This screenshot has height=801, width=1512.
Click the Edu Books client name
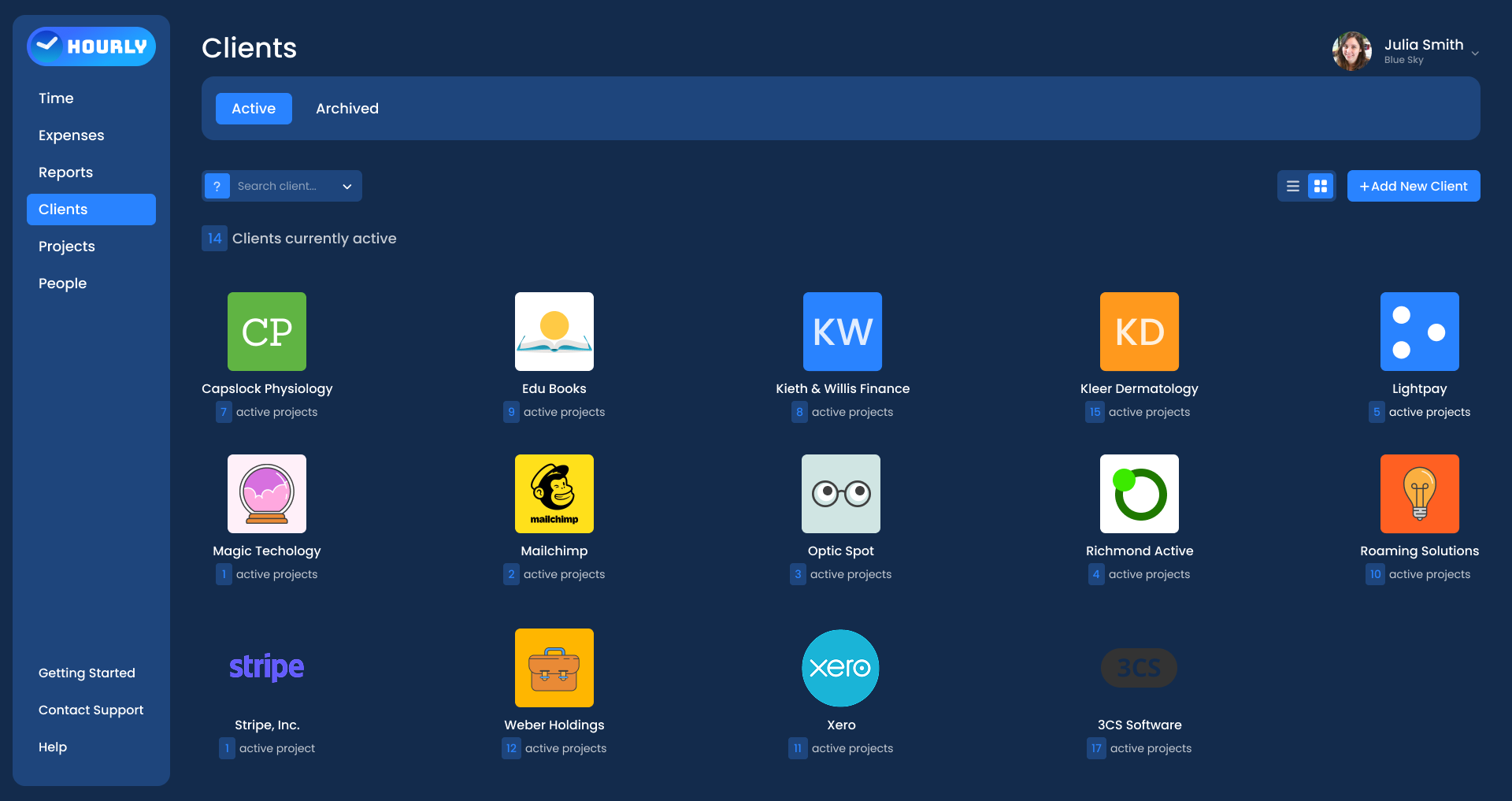point(554,388)
